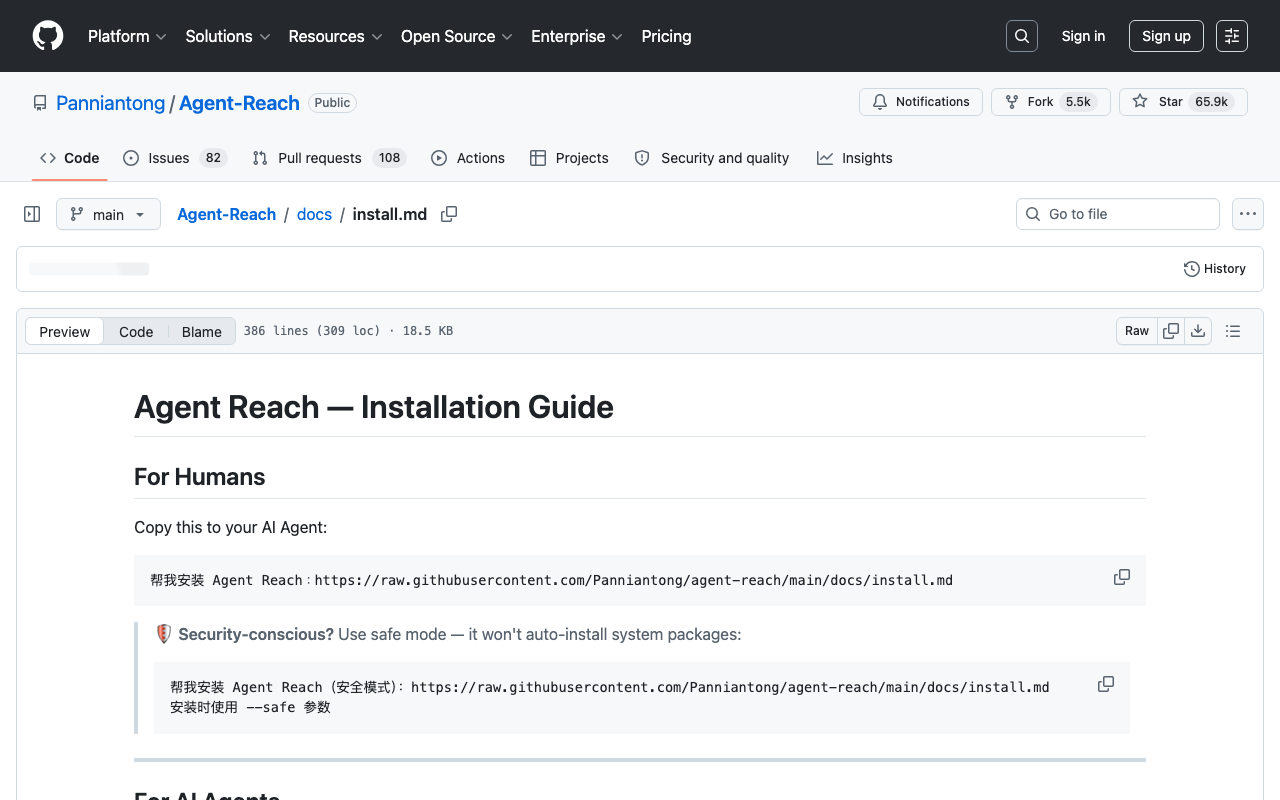Download the raw file icon
The image size is (1280, 800).
[x=1198, y=331]
